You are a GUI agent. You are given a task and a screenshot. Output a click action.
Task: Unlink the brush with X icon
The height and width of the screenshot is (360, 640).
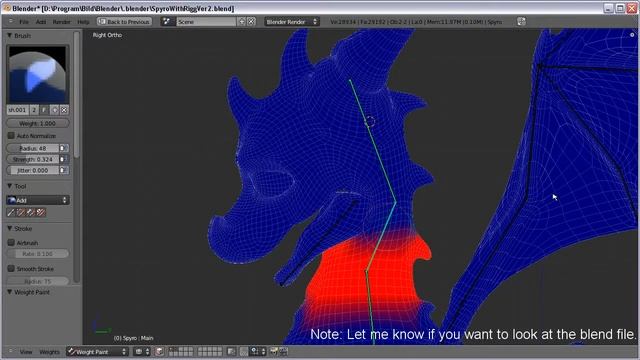[64, 110]
